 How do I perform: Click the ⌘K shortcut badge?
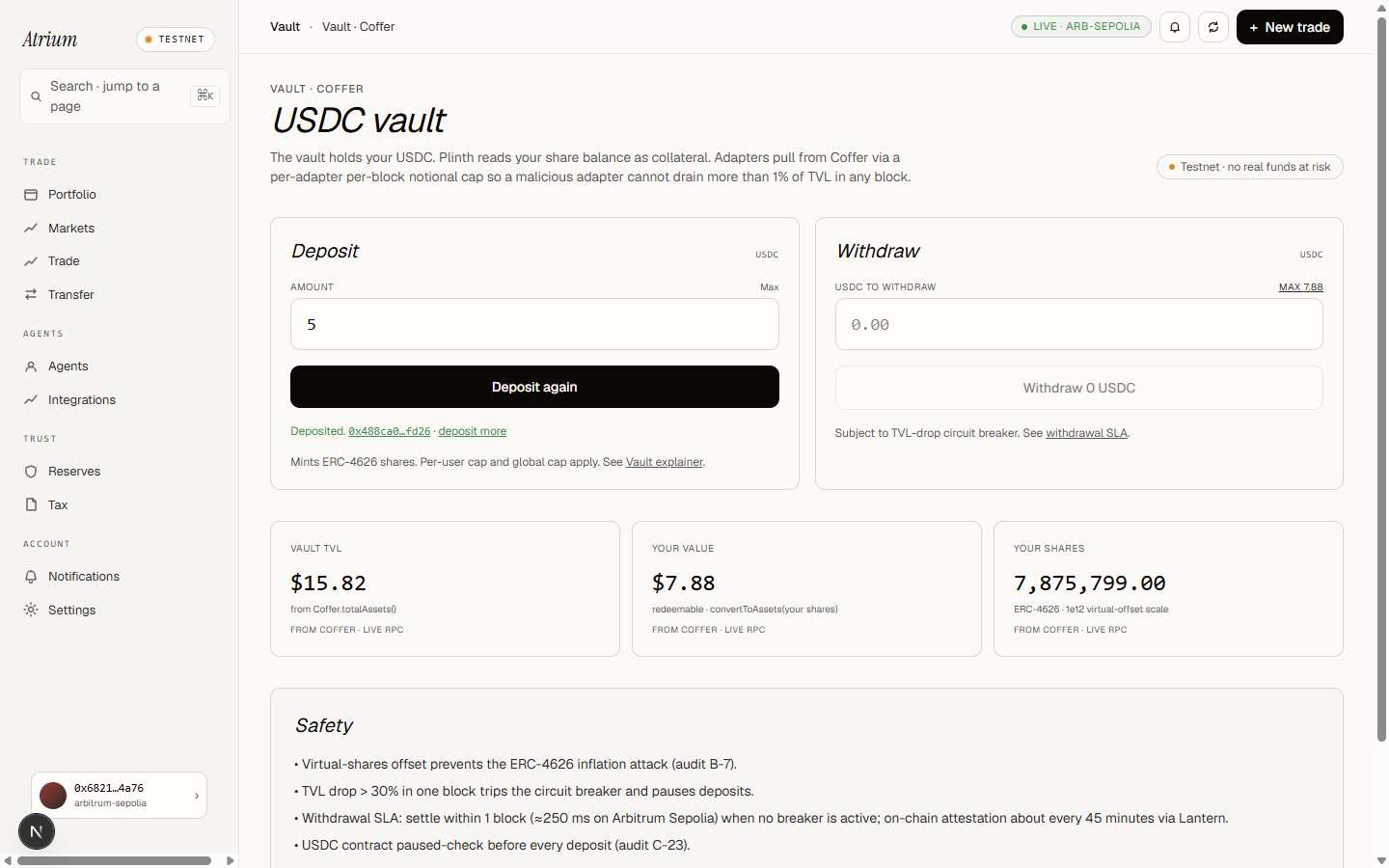point(204,95)
